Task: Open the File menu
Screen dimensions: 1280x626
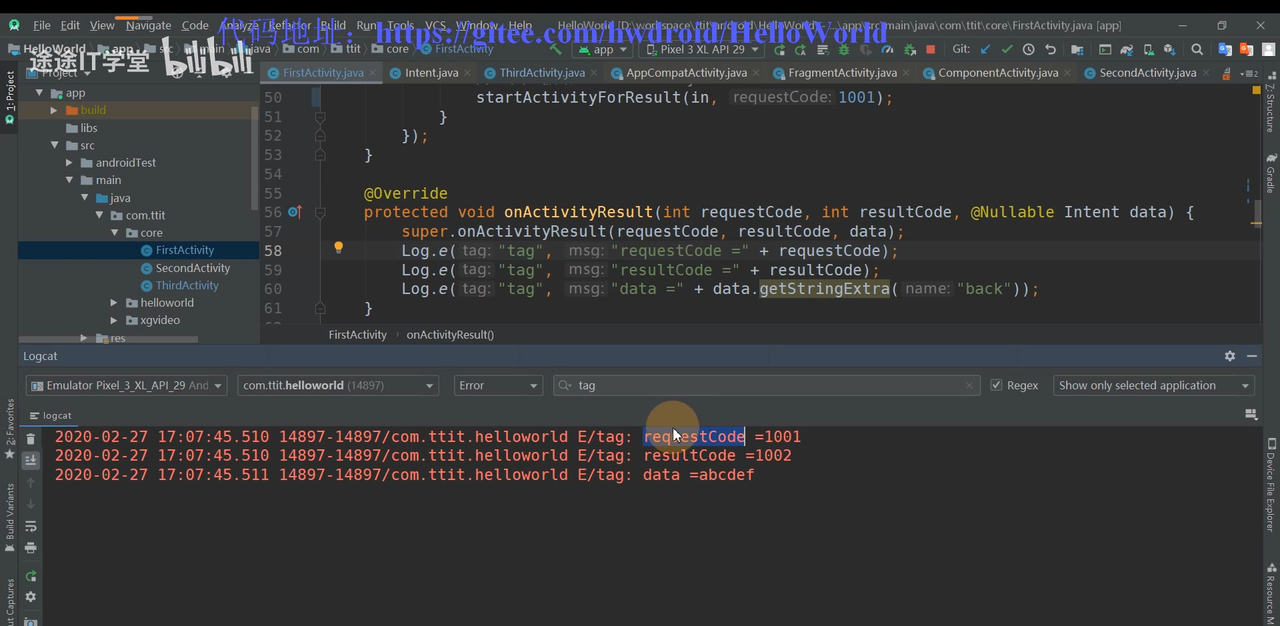Action: click(41, 25)
